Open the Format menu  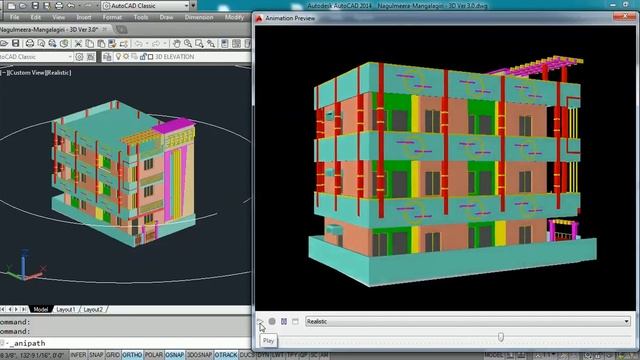(x=112, y=17)
